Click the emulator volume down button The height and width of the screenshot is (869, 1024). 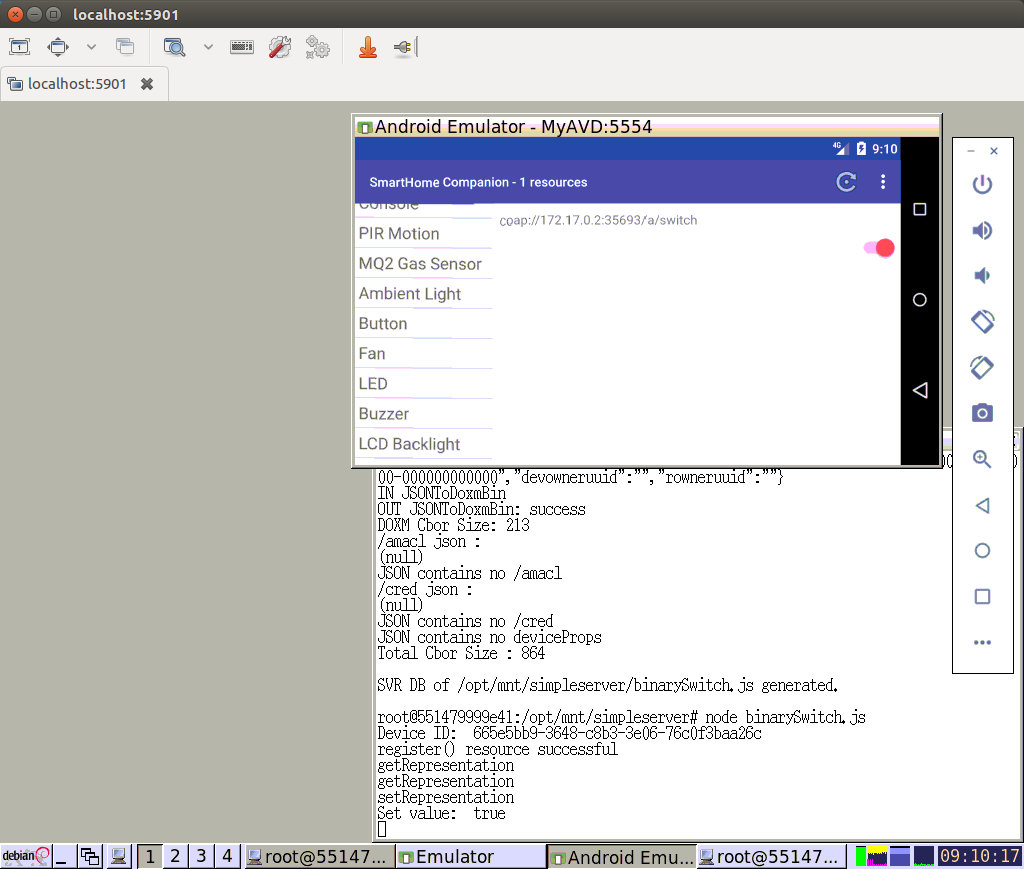(x=982, y=276)
